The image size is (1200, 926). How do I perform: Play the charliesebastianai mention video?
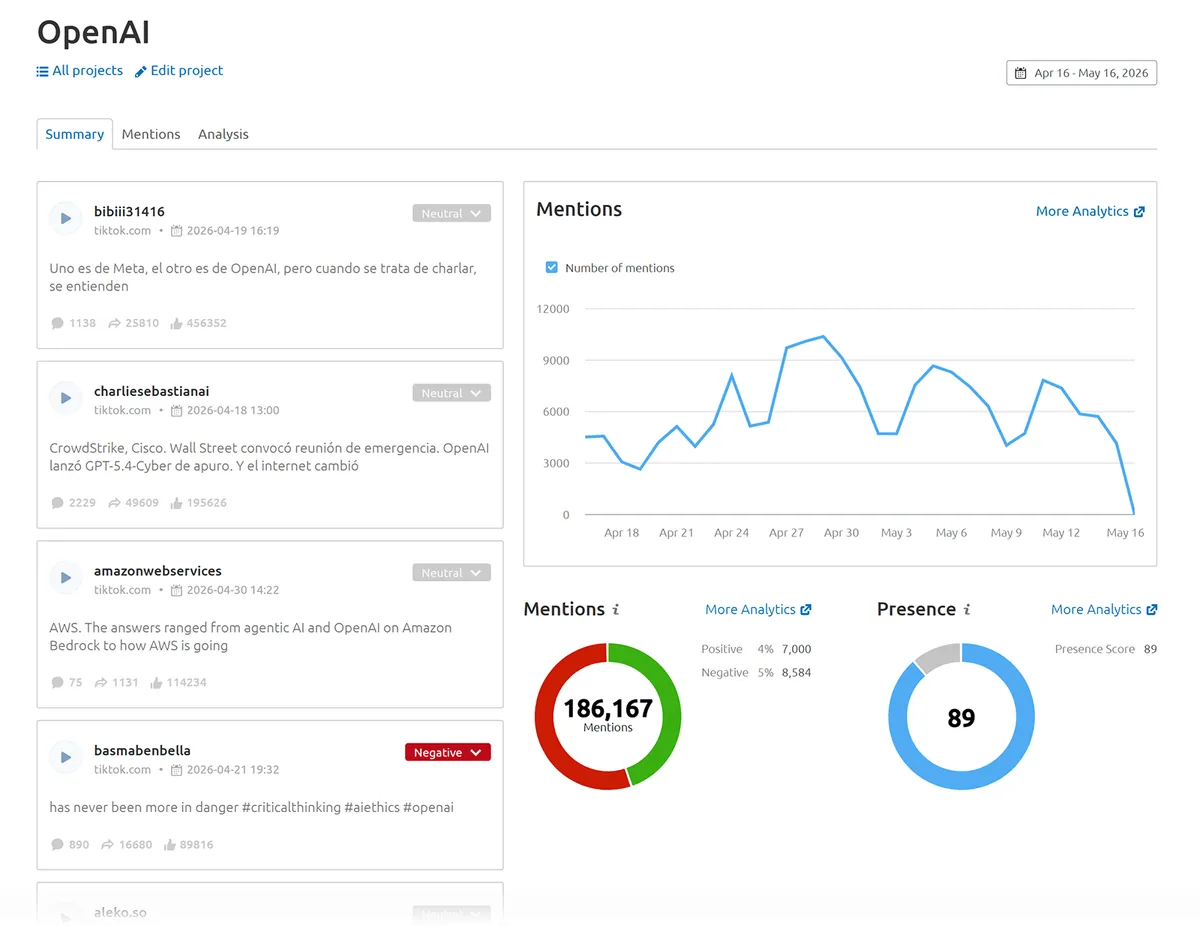66,398
